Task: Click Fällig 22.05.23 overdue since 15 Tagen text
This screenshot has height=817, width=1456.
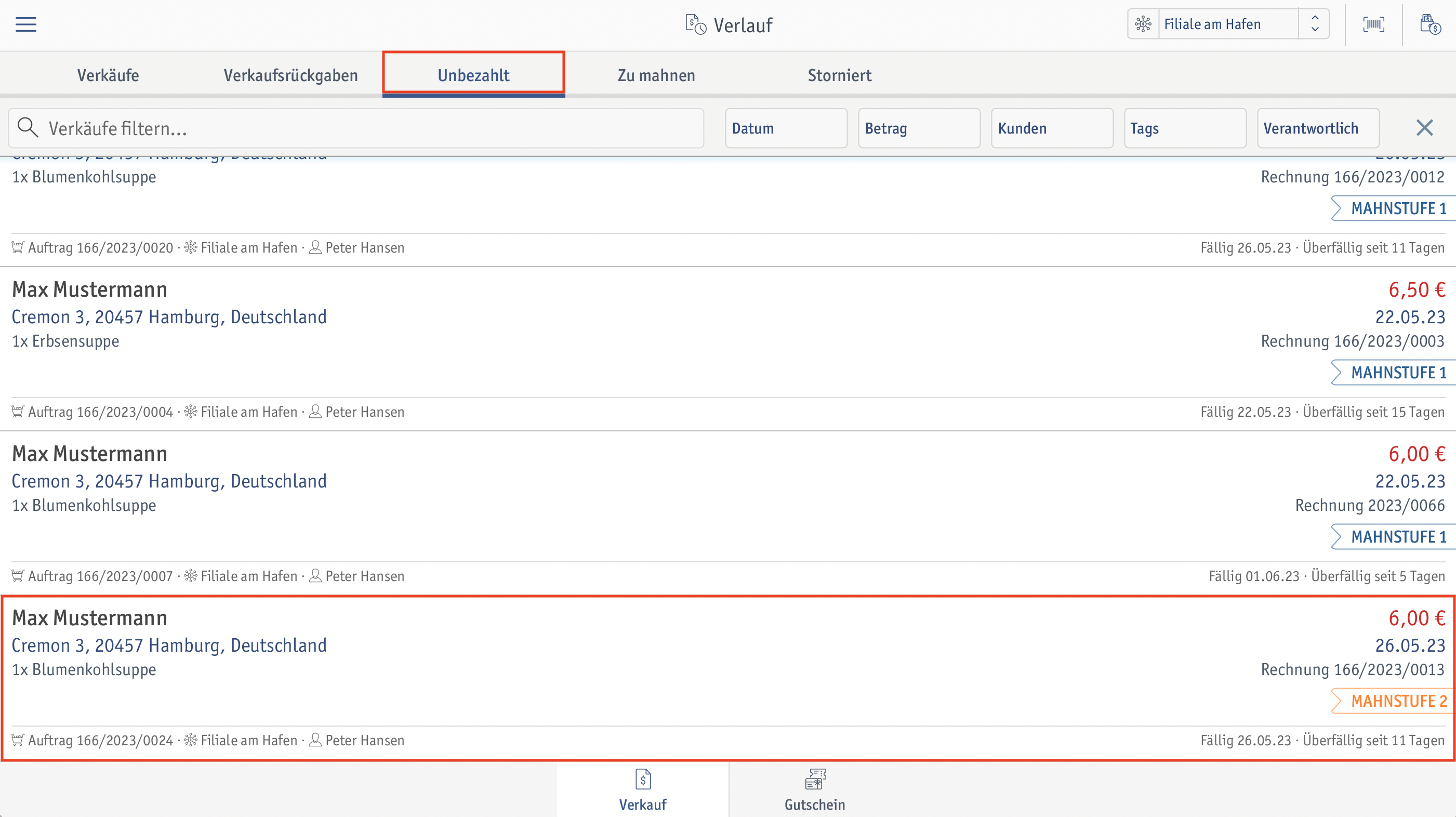Action: (x=1322, y=412)
